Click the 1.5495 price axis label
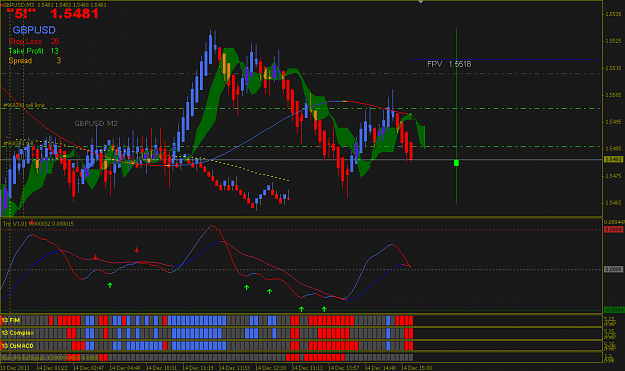Viewport: 625px width, 371px height. (x=613, y=122)
